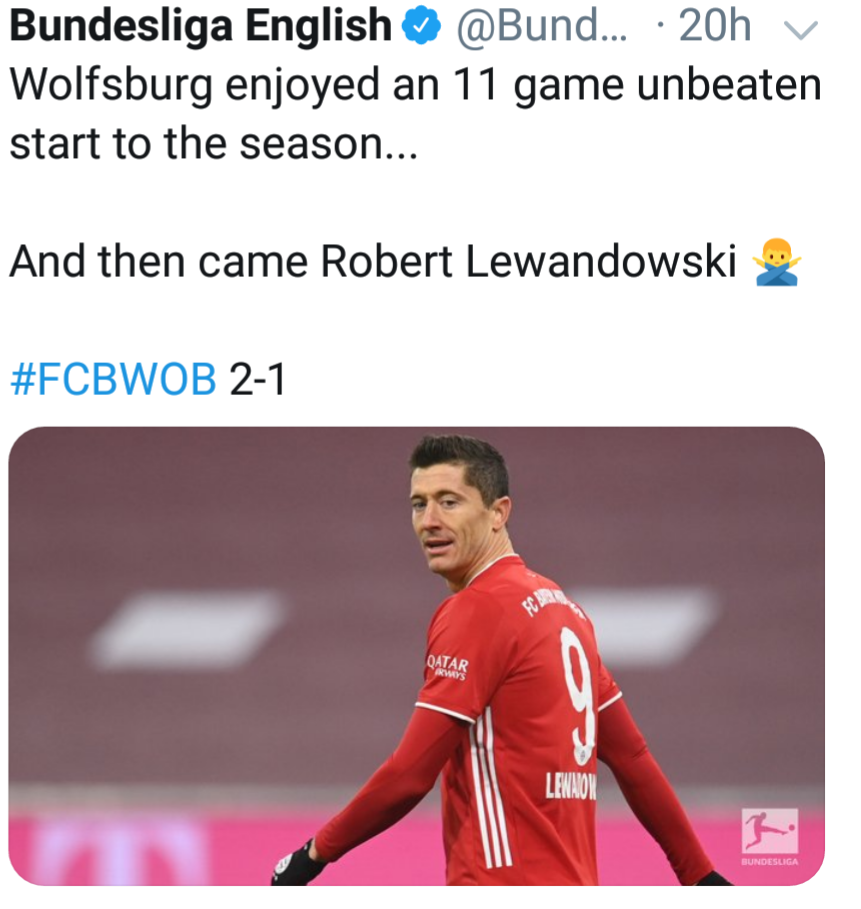
Task: Click "And then came Robert Lewandowski" text
Action: 373,261
